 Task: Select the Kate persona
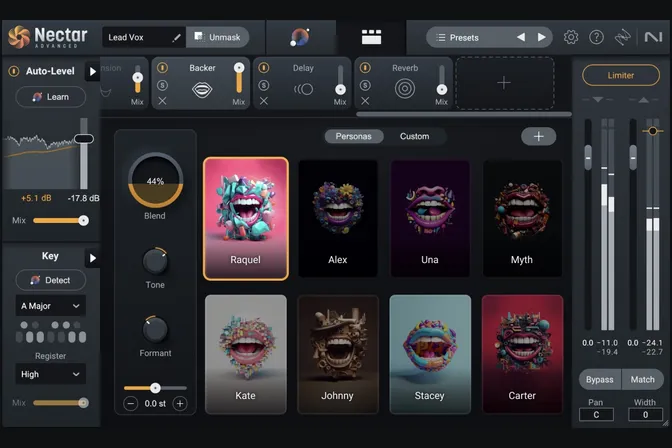point(246,354)
